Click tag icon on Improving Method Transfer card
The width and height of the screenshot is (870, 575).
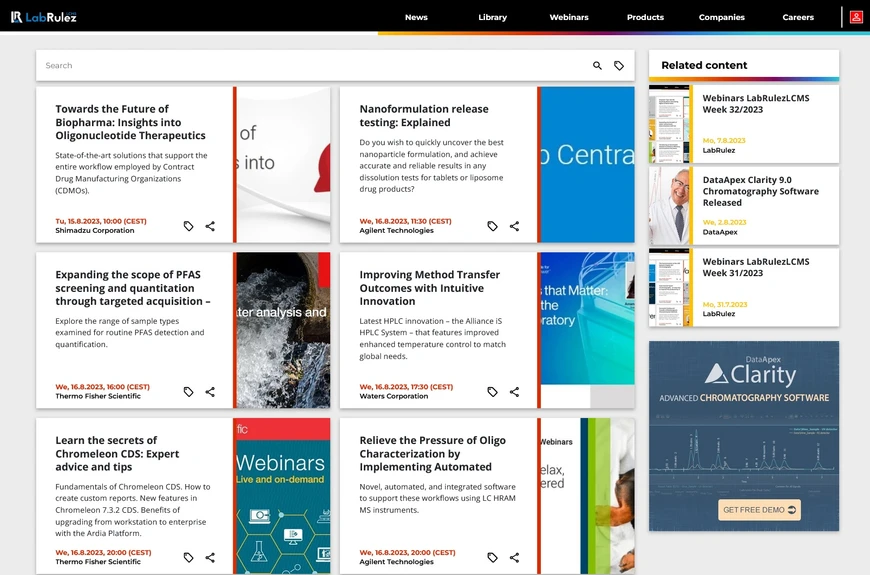(x=492, y=392)
